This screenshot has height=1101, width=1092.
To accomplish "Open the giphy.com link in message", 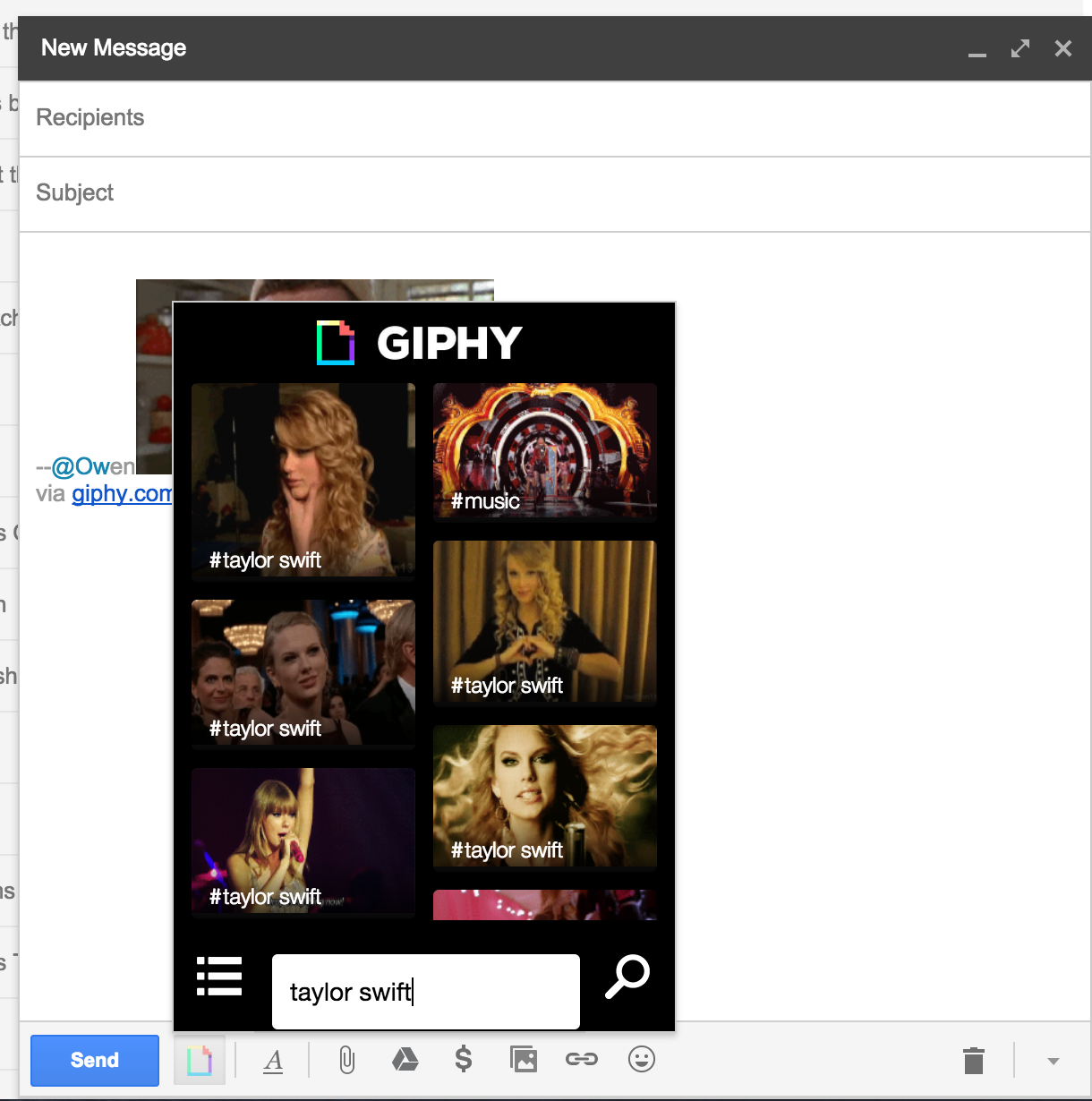I will tap(121, 494).
